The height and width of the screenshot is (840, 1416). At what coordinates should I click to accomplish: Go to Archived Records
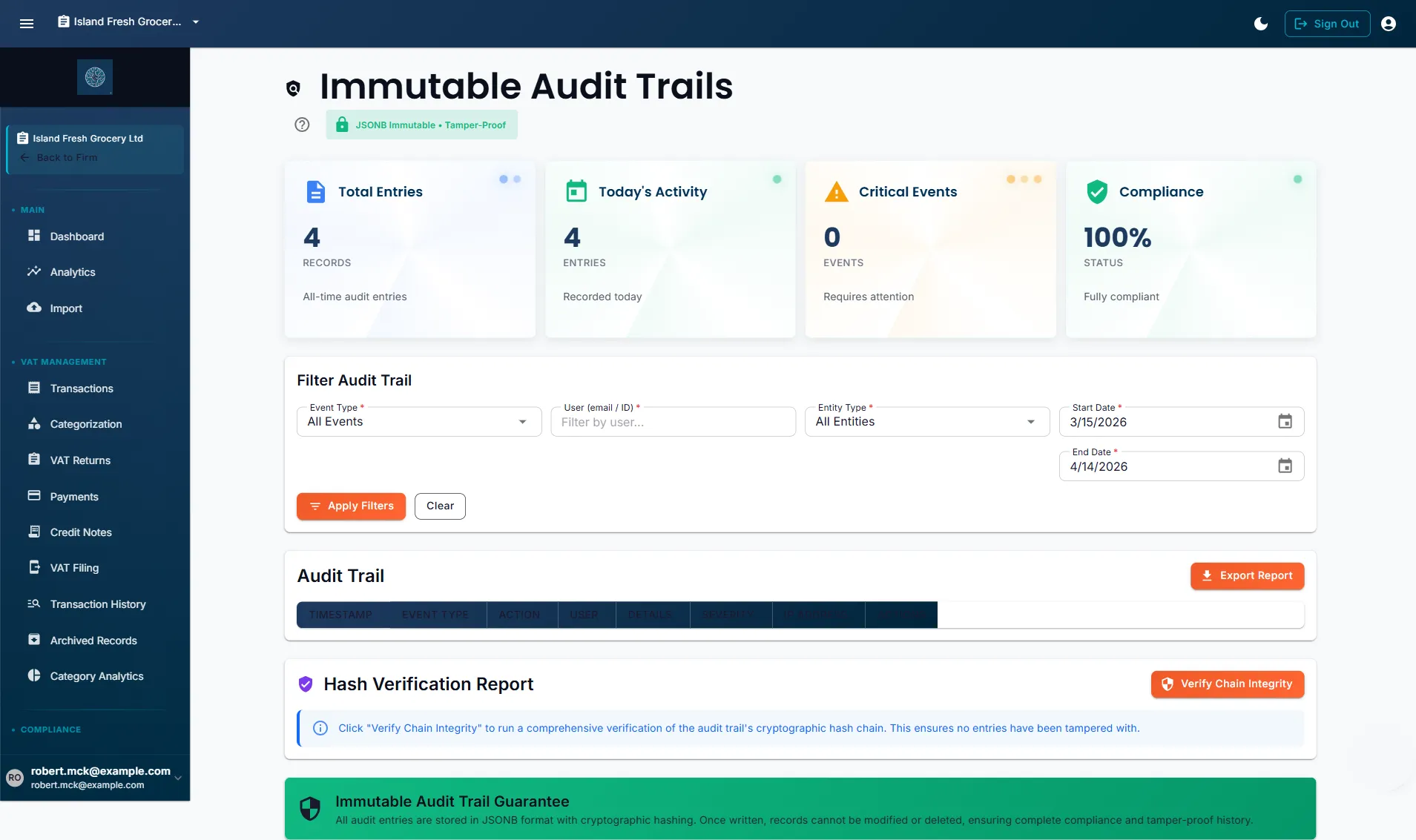(95, 641)
